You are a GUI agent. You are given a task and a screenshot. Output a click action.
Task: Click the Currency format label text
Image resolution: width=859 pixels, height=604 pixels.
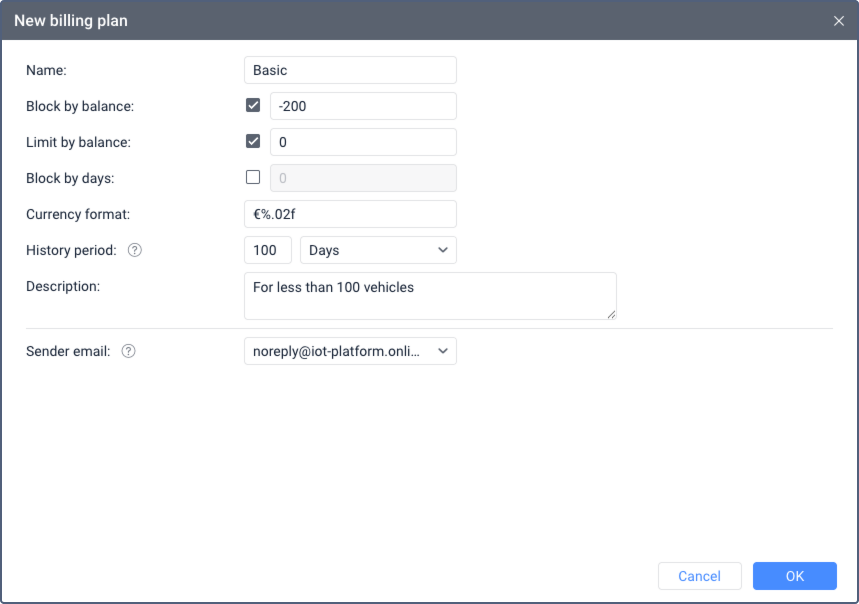tap(78, 214)
